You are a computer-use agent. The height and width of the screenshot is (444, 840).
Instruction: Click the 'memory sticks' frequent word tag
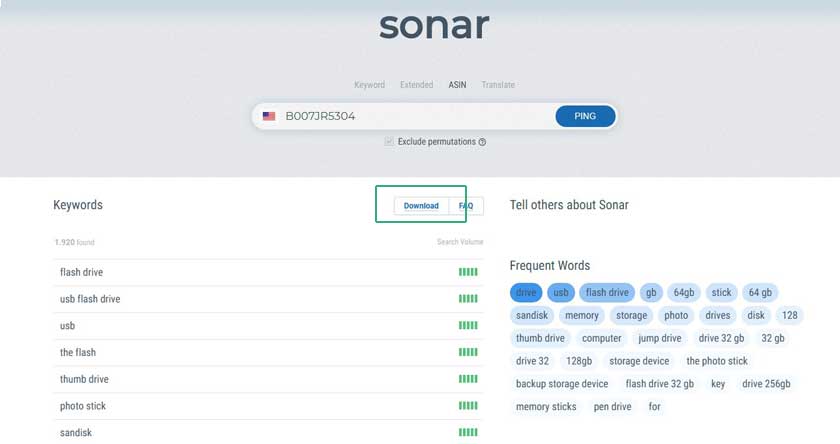[x=546, y=407]
